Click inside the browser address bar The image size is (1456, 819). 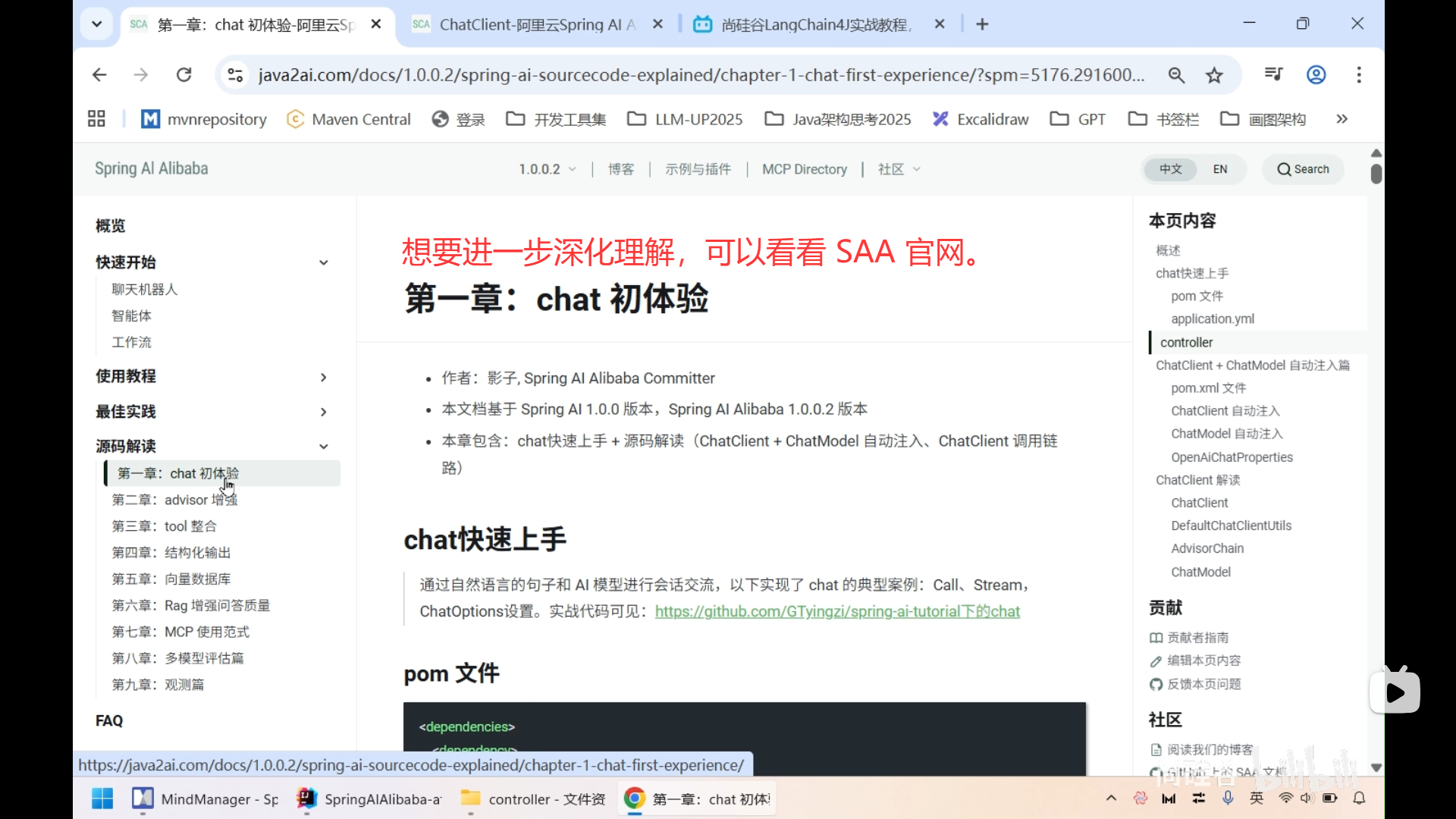(x=682, y=74)
